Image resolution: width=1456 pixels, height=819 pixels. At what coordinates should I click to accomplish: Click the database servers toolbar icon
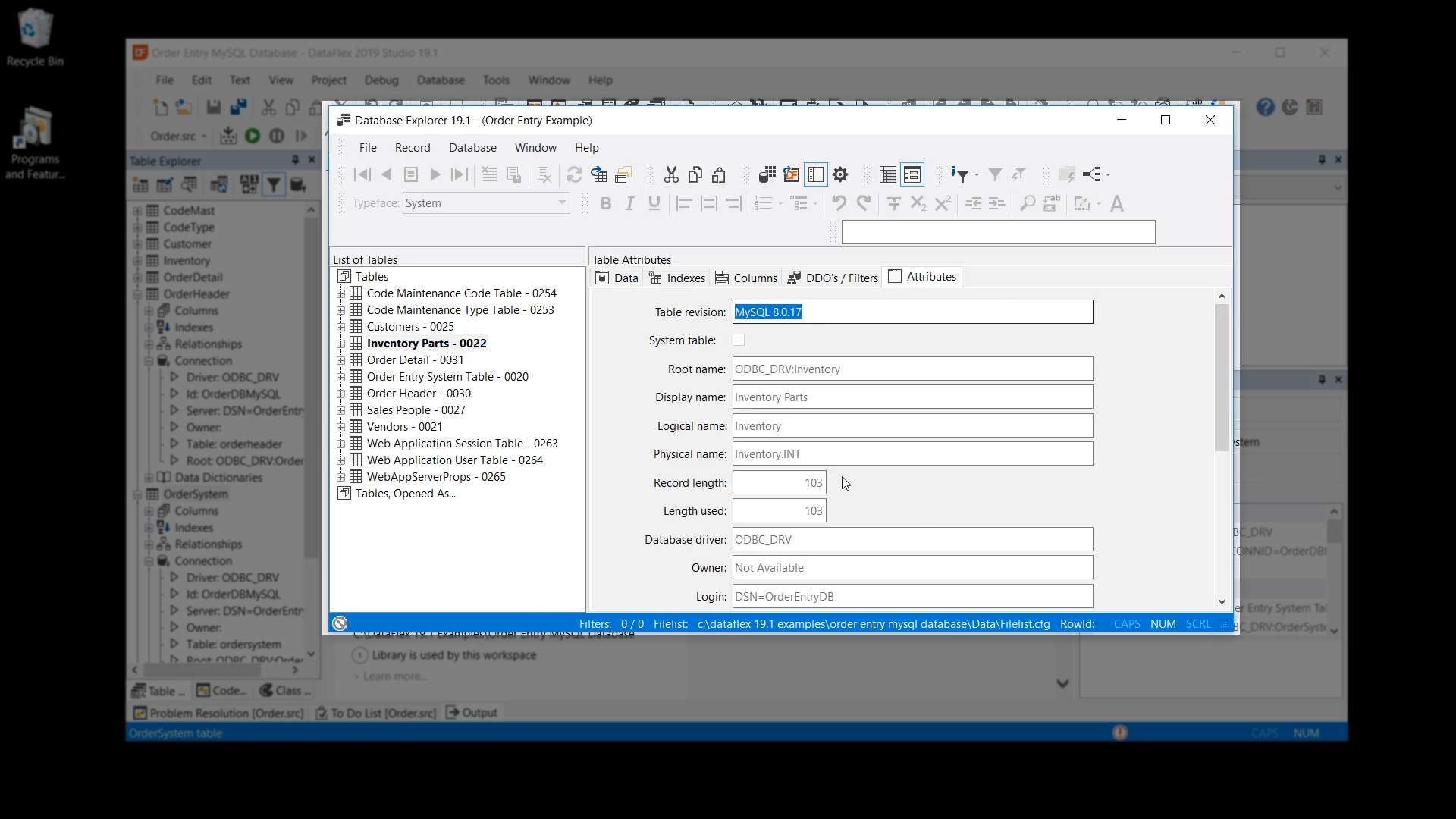pyautogui.click(x=767, y=175)
